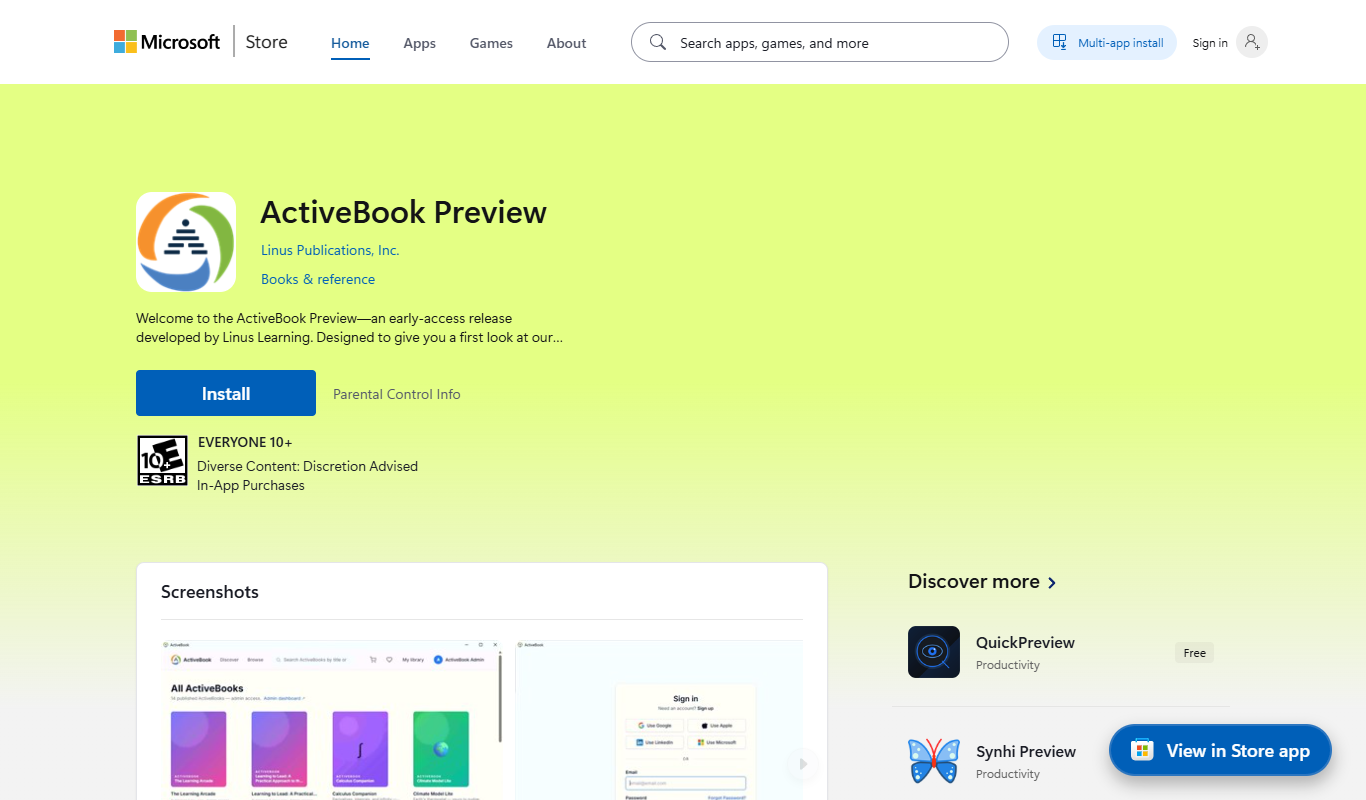Click the ActiveBook Preview app icon
1366x800 pixels.
coord(186,242)
